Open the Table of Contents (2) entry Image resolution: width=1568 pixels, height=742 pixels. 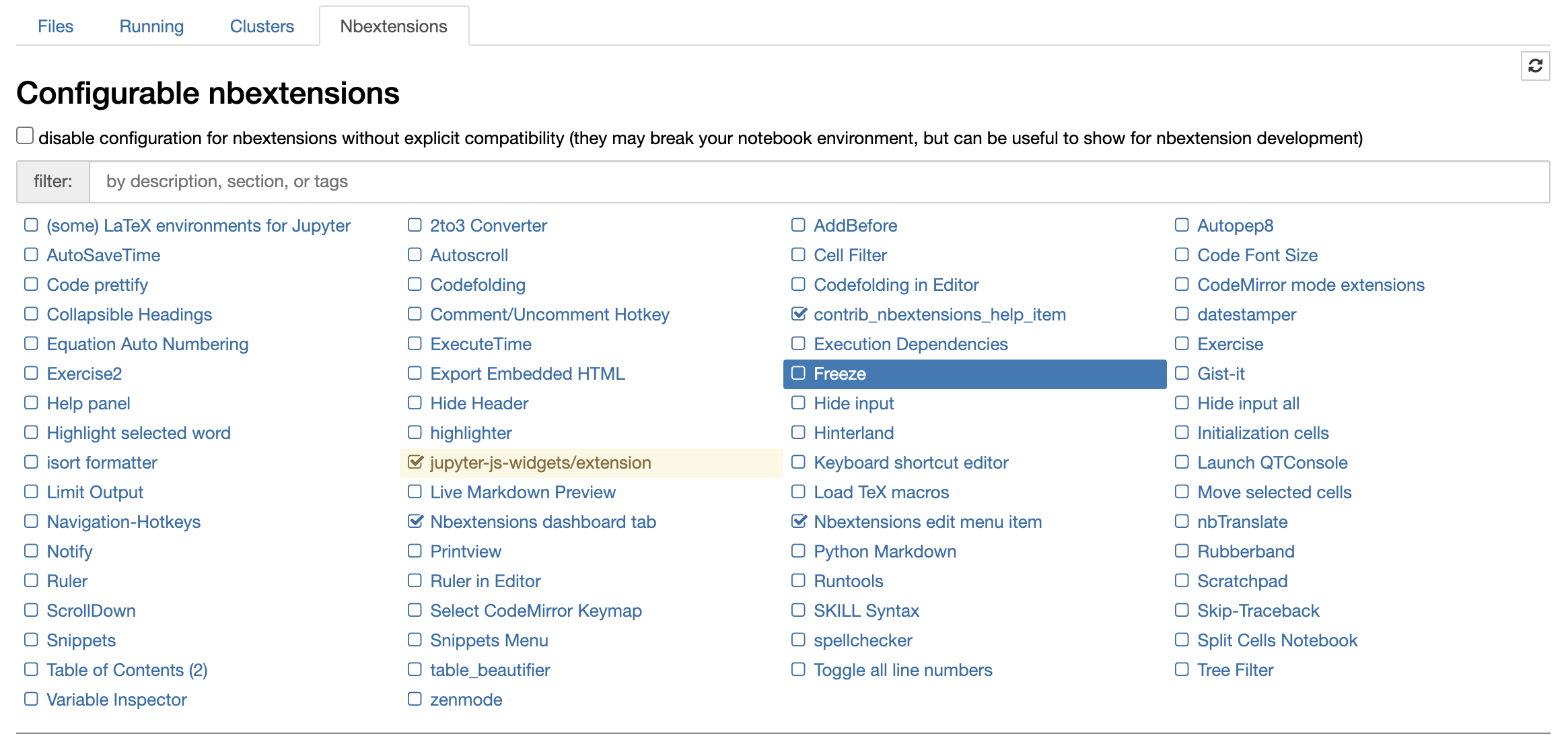coord(127,670)
